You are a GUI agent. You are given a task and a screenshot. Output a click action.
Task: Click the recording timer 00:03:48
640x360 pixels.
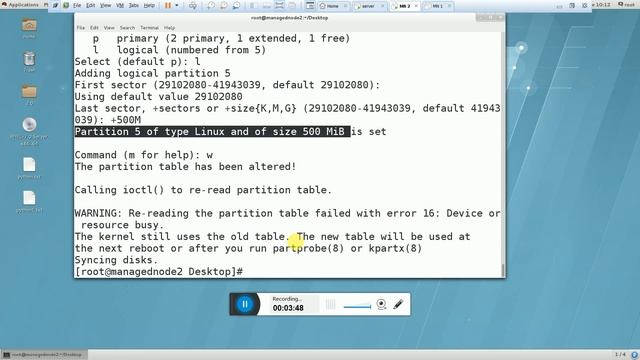288,308
